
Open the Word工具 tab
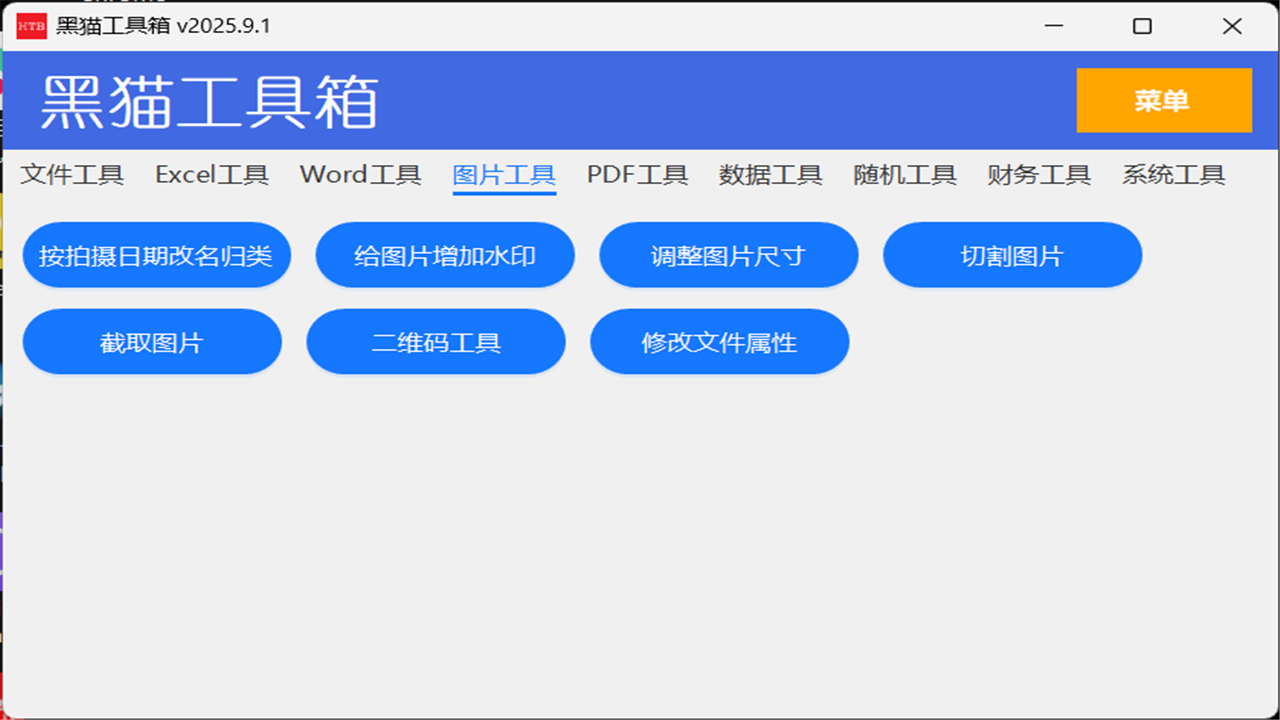coord(359,175)
